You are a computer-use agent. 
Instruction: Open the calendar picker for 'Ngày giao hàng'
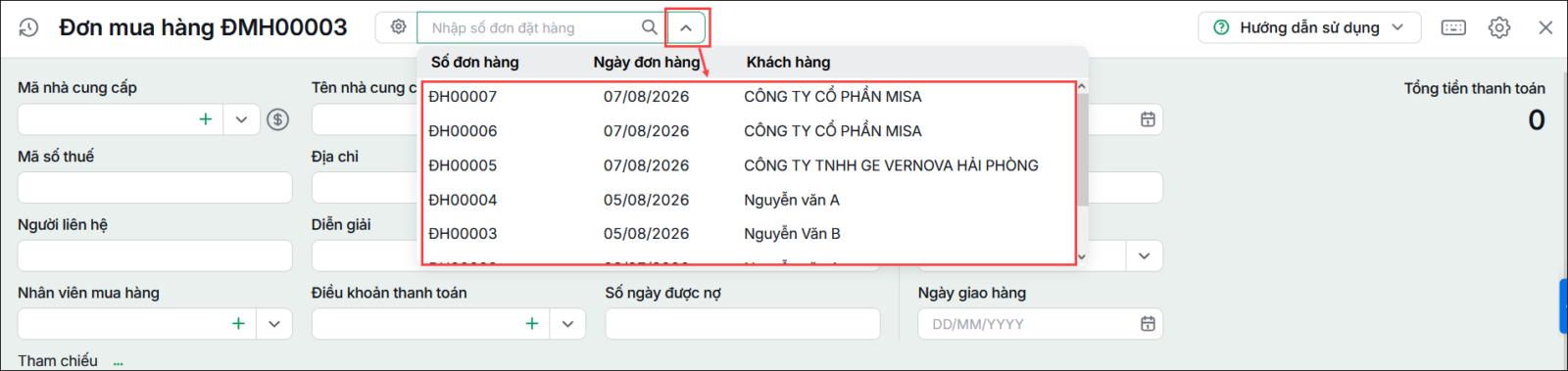tap(1148, 324)
